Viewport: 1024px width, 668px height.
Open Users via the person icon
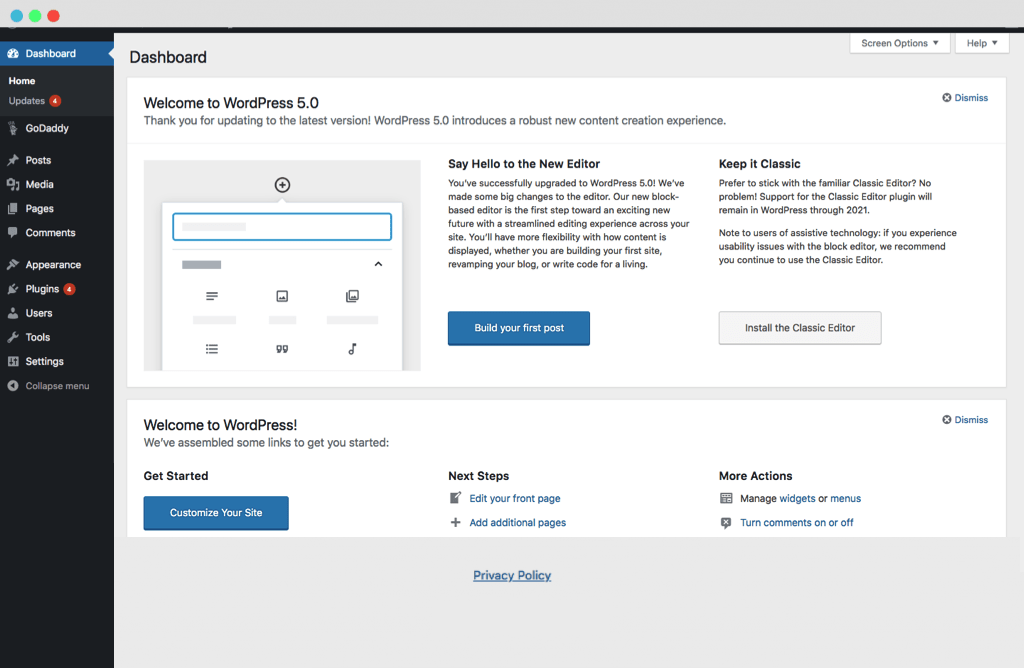coord(14,313)
